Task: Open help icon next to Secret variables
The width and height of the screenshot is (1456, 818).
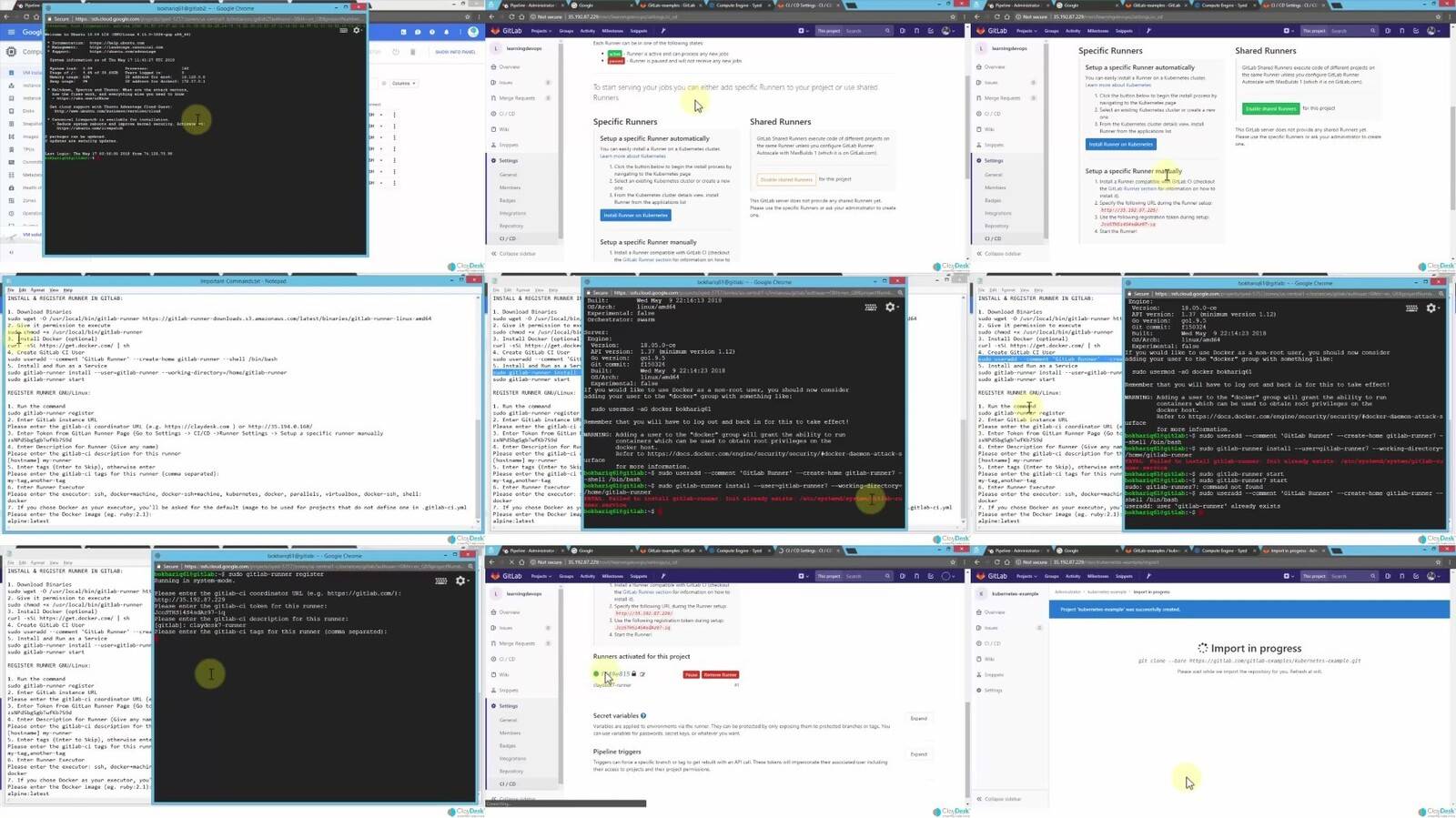Action: 643,715
